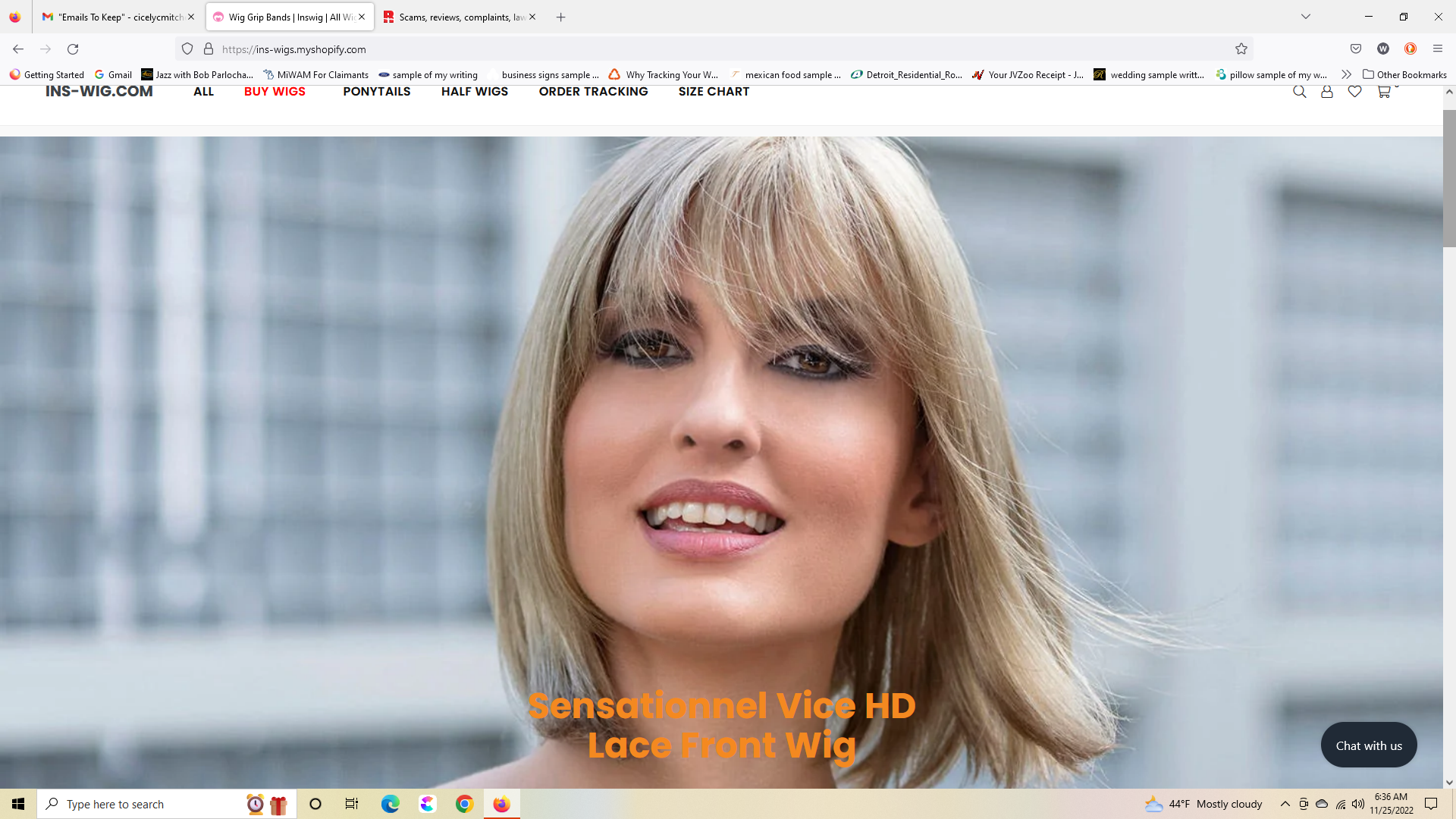Open the account user icon
Image resolution: width=1456 pixels, height=819 pixels.
(1326, 92)
